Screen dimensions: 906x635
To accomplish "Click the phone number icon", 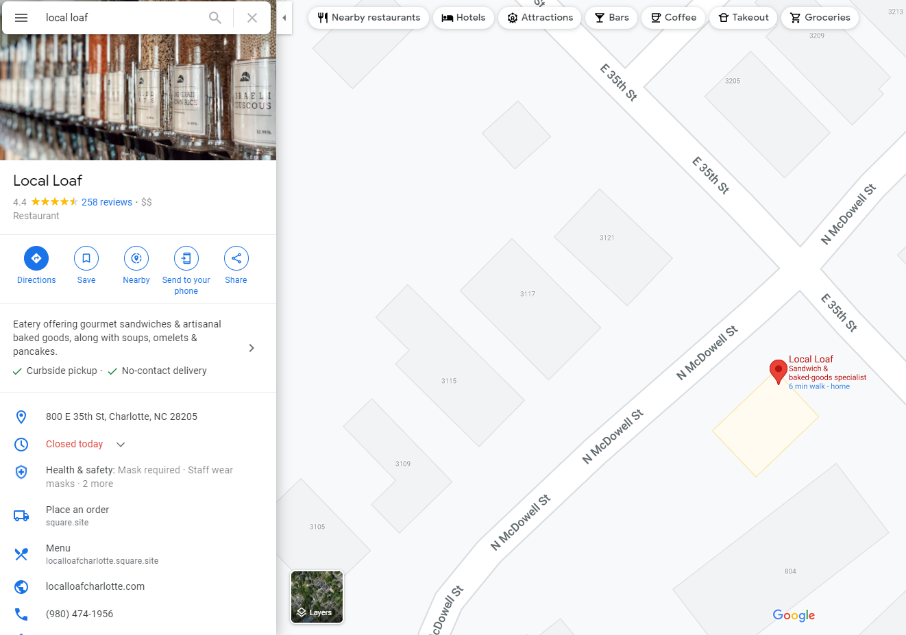I will [21, 614].
